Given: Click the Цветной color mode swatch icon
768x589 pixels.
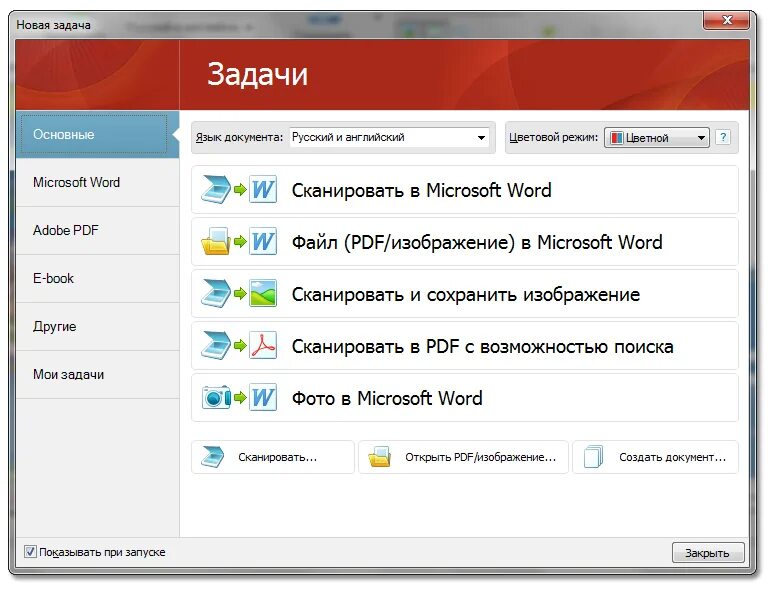Looking at the screenshot, I should coord(617,138).
